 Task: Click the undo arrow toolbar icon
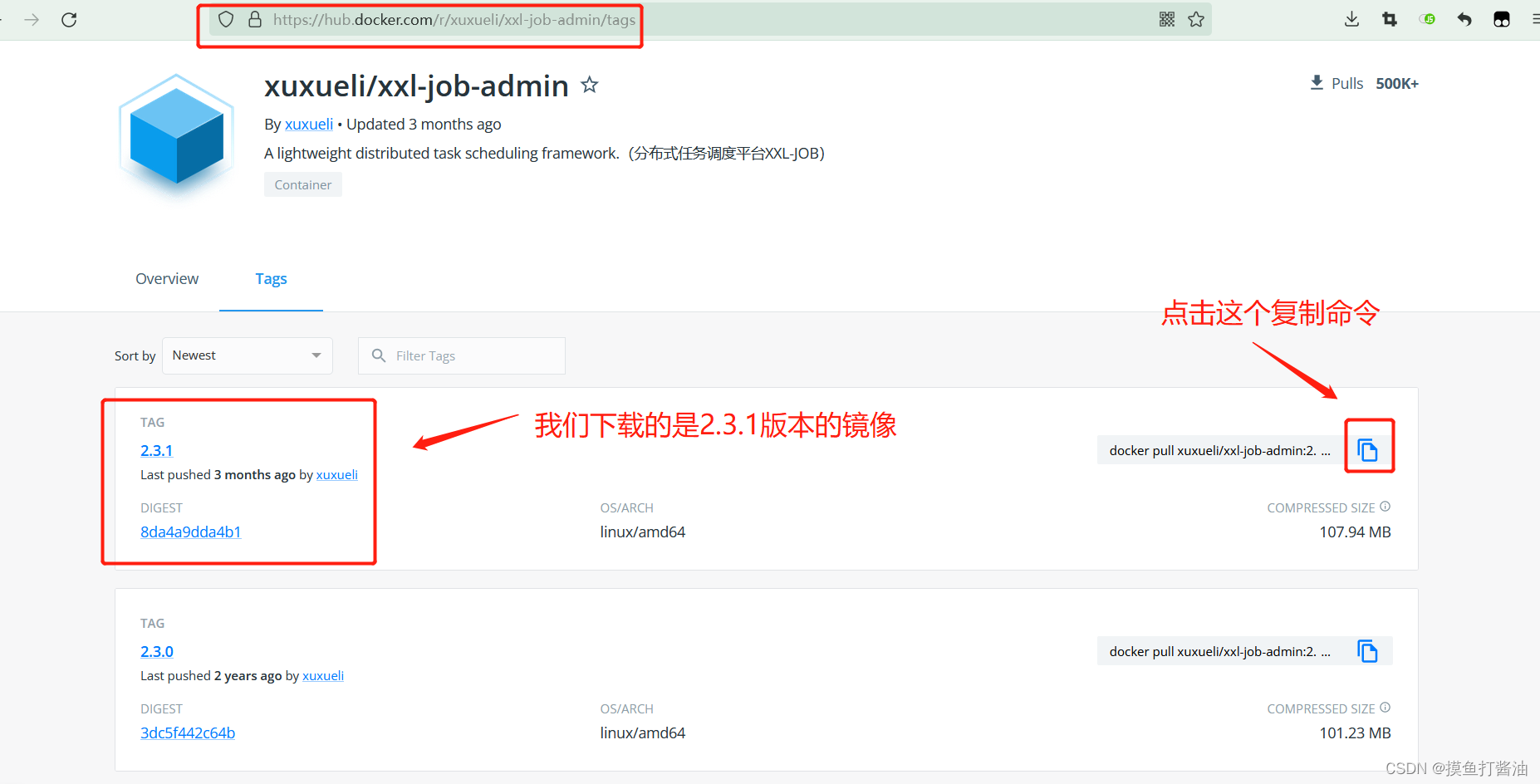tap(1464, 19)
